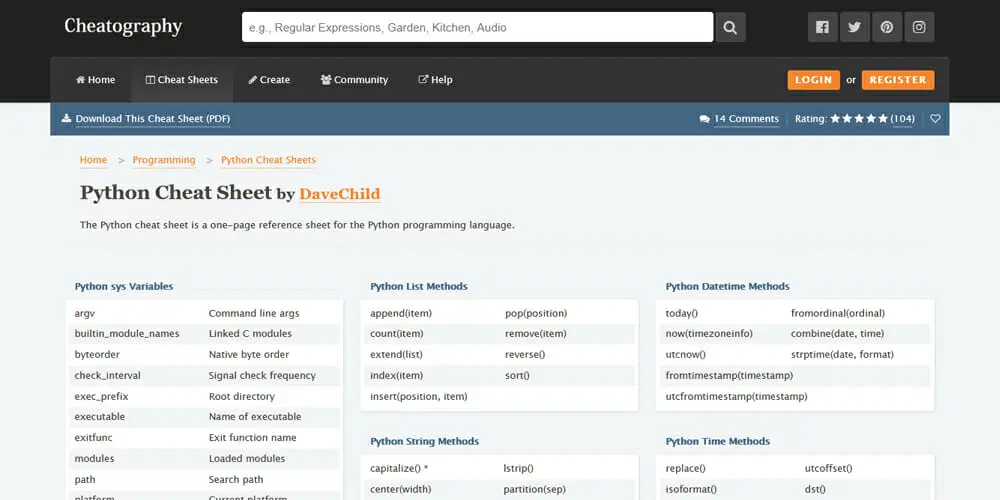The height and width of the screenshot is (500, 1000).
Task: Click the exec_prefix cell
Action: 101,397
